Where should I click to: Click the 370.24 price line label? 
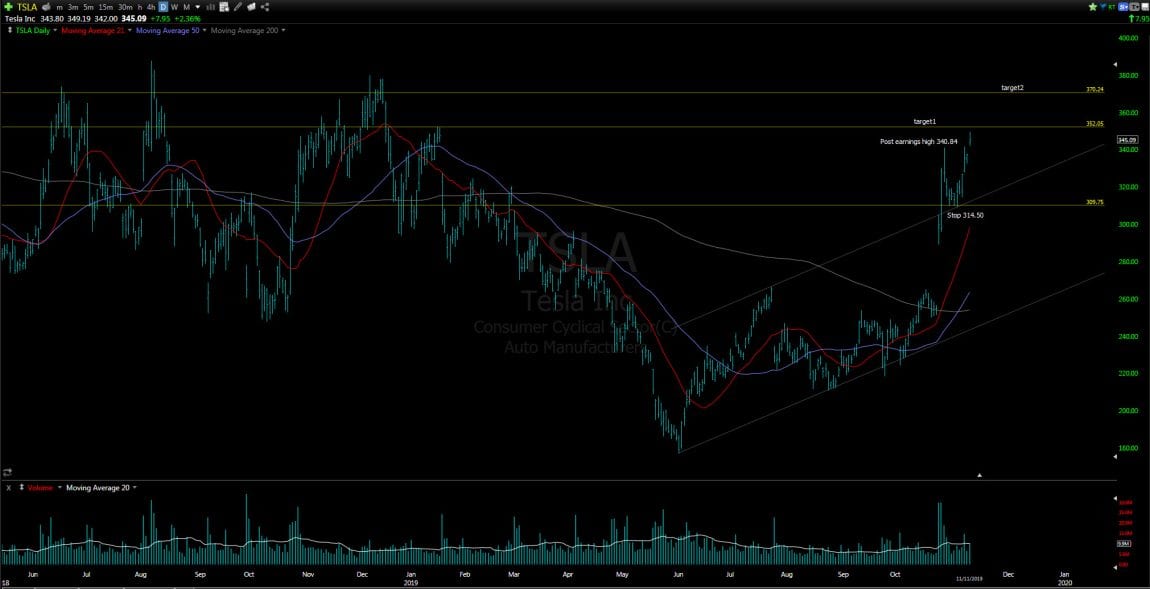(x=1094, y=89)
